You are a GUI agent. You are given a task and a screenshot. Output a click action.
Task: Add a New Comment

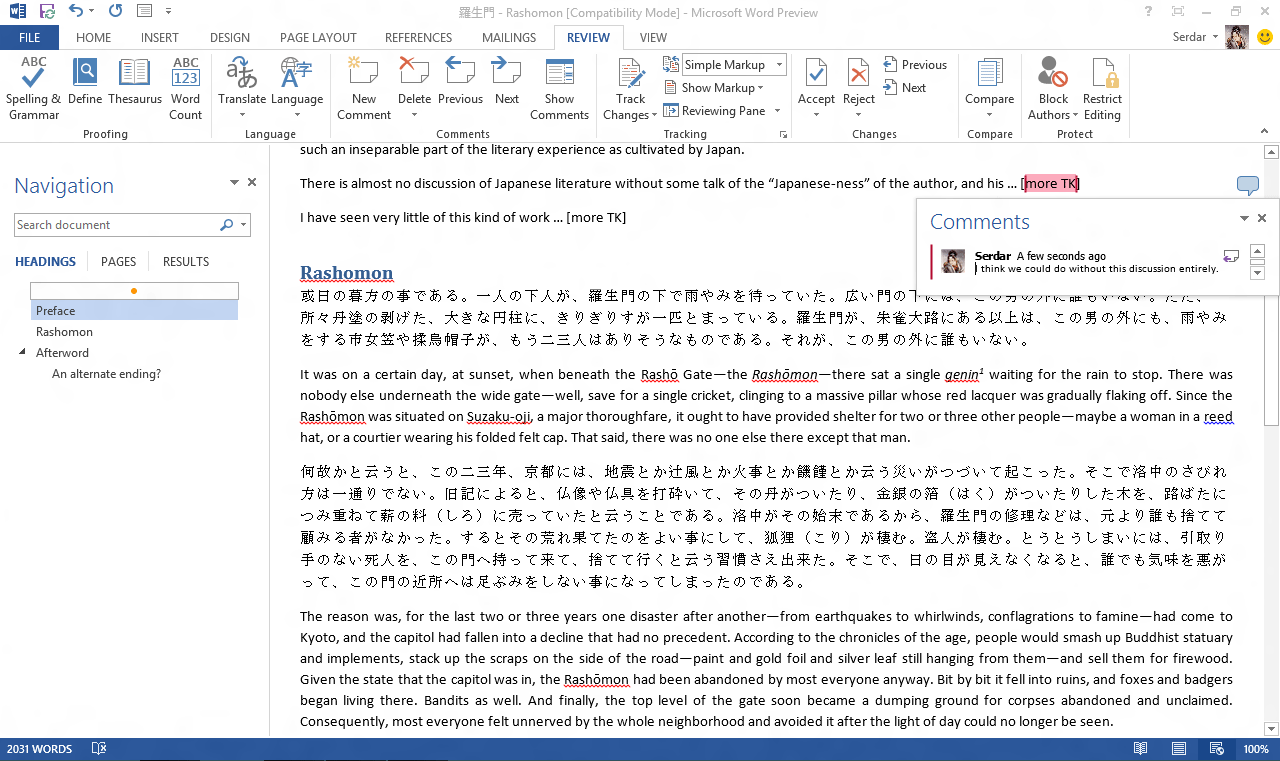pos(364,88)
